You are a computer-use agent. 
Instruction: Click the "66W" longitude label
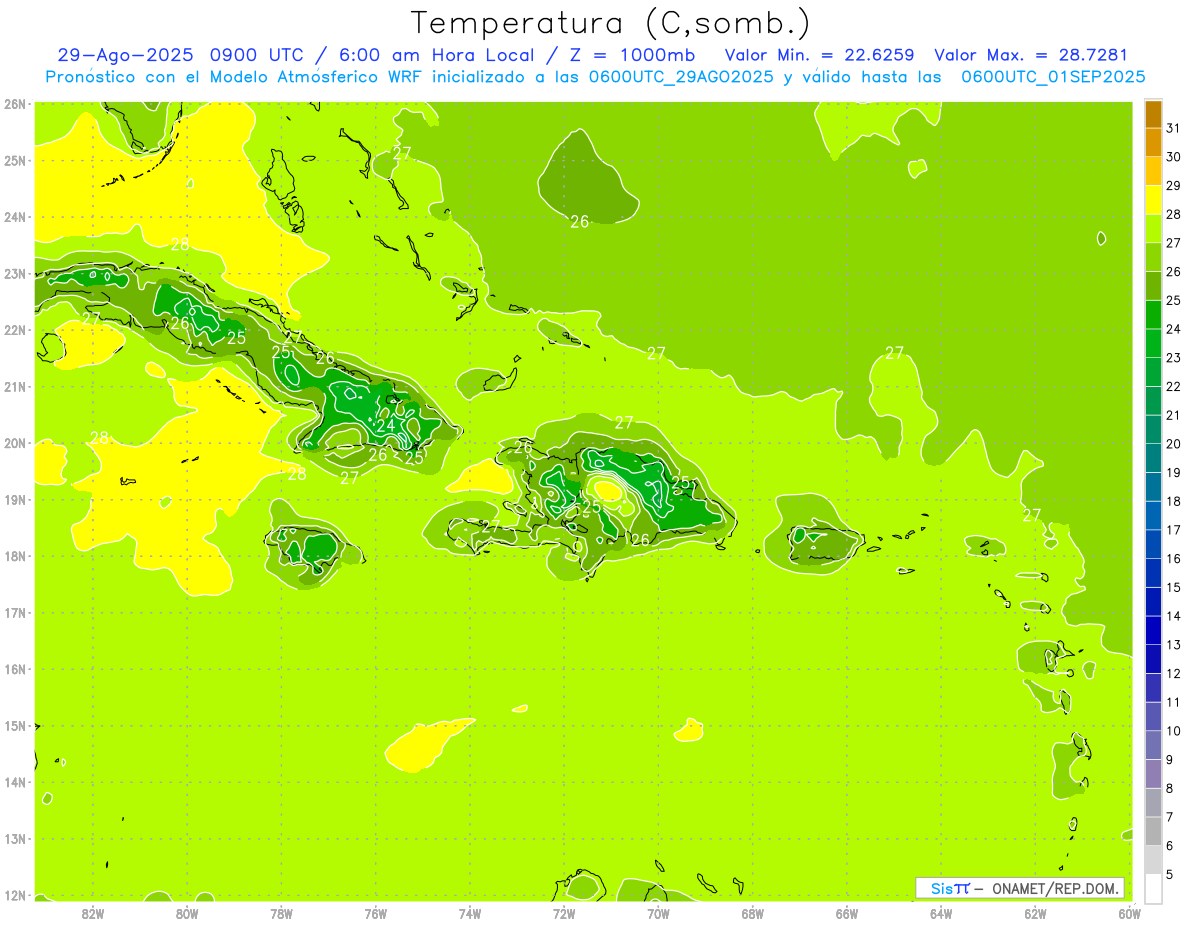[847, 913]
